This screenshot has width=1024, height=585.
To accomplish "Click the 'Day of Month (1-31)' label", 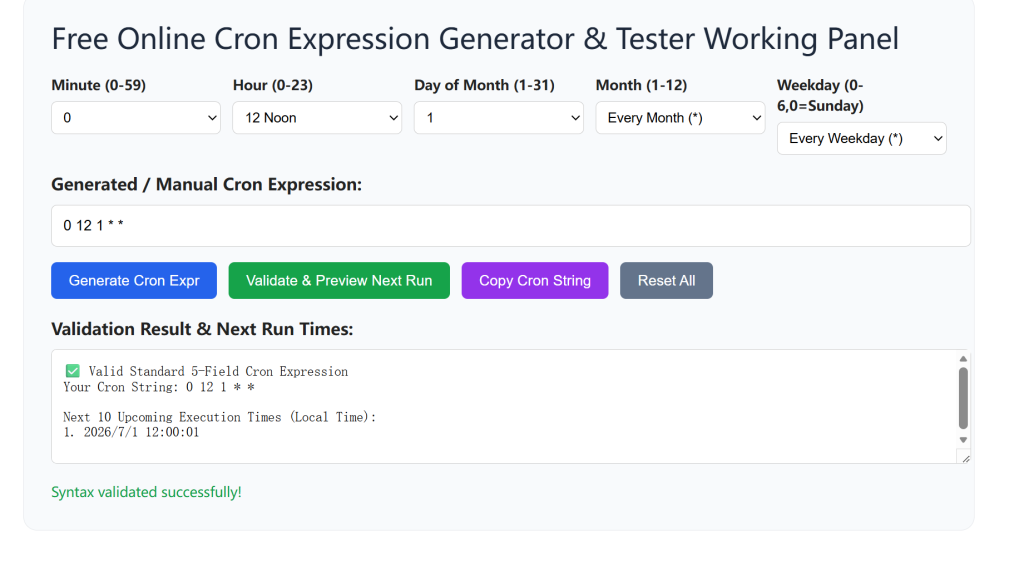I will click(x=485, y=86).
